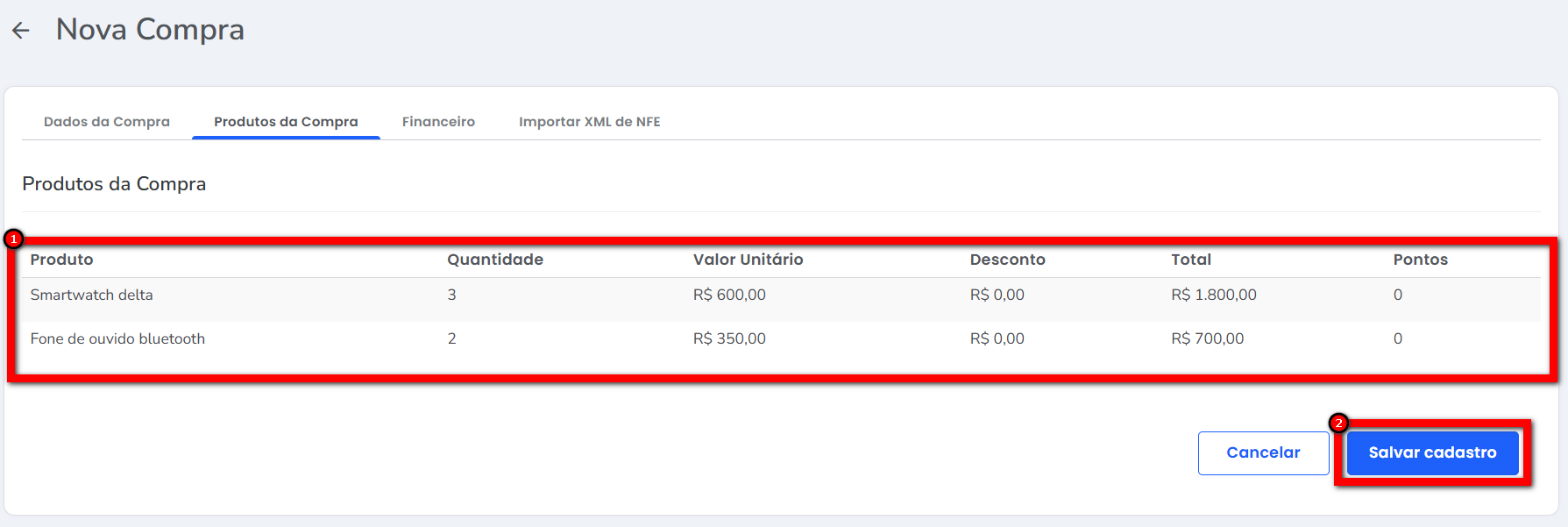Click the Nova Compra page title

point(150,30)
